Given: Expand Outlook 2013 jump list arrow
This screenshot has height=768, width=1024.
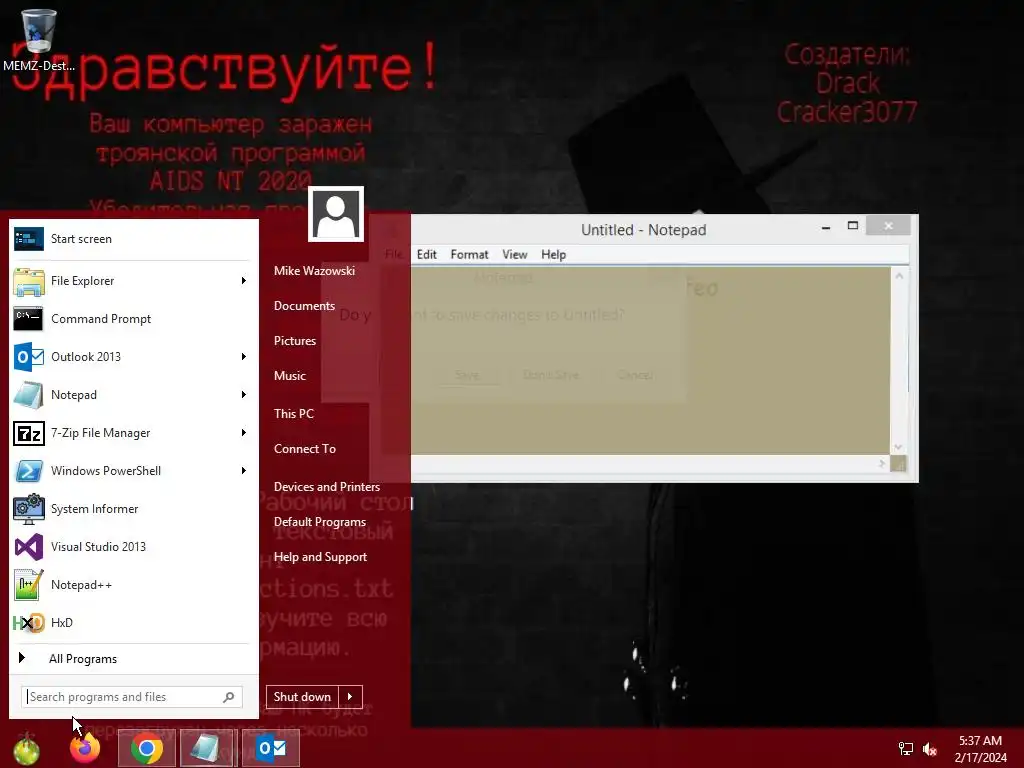Looking at the screenshot, I should pyautogui.click(x=244, y=357).
